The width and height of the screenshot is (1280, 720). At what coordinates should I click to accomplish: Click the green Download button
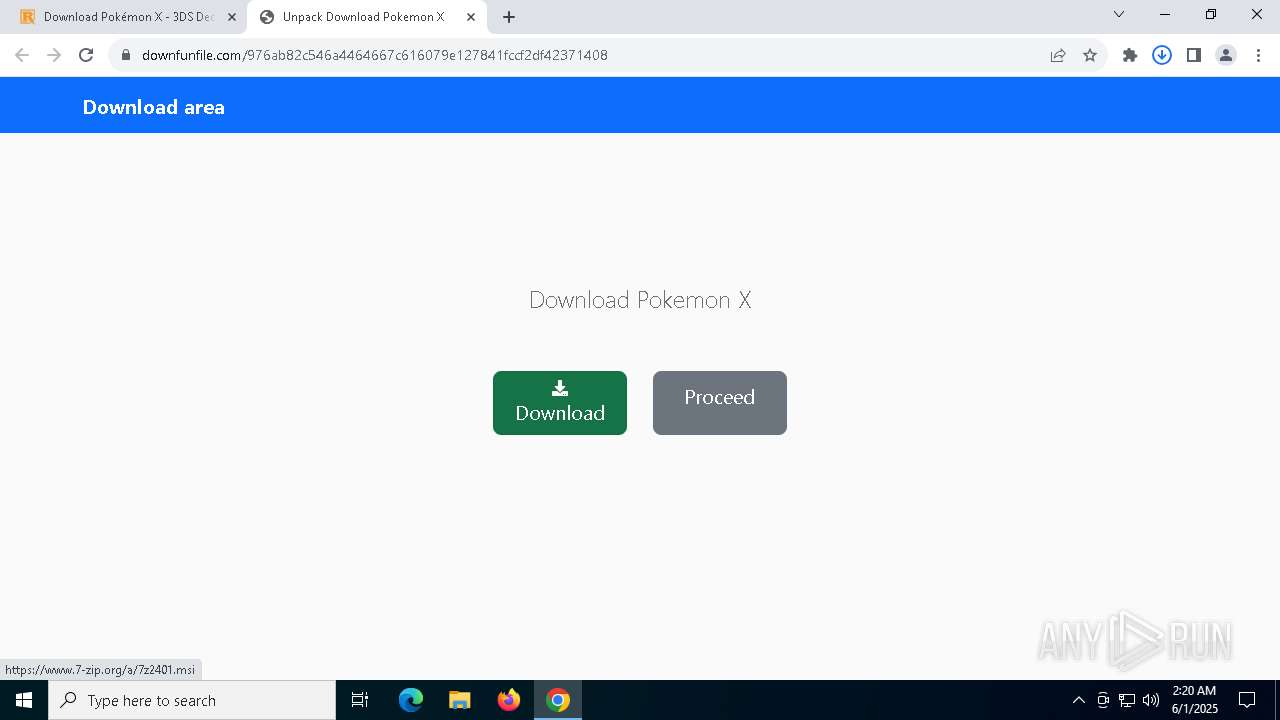tap(560, 403)
